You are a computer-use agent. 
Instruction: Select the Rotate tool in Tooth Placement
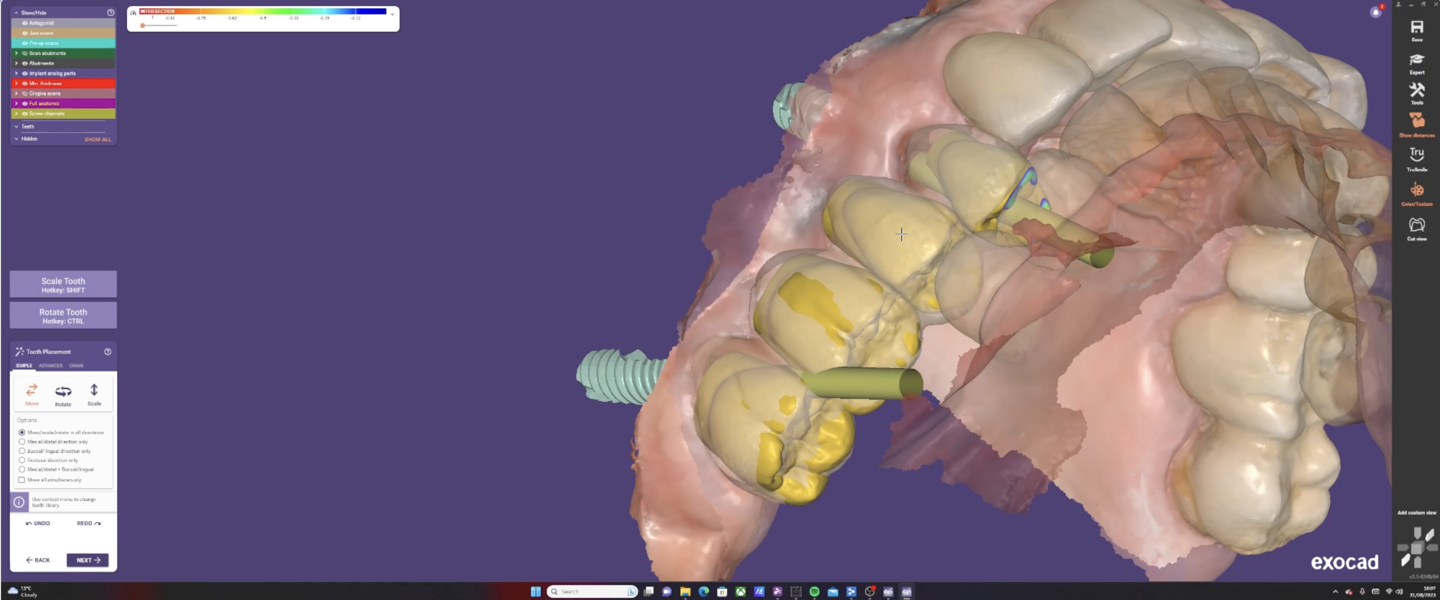tap(63, 393)
